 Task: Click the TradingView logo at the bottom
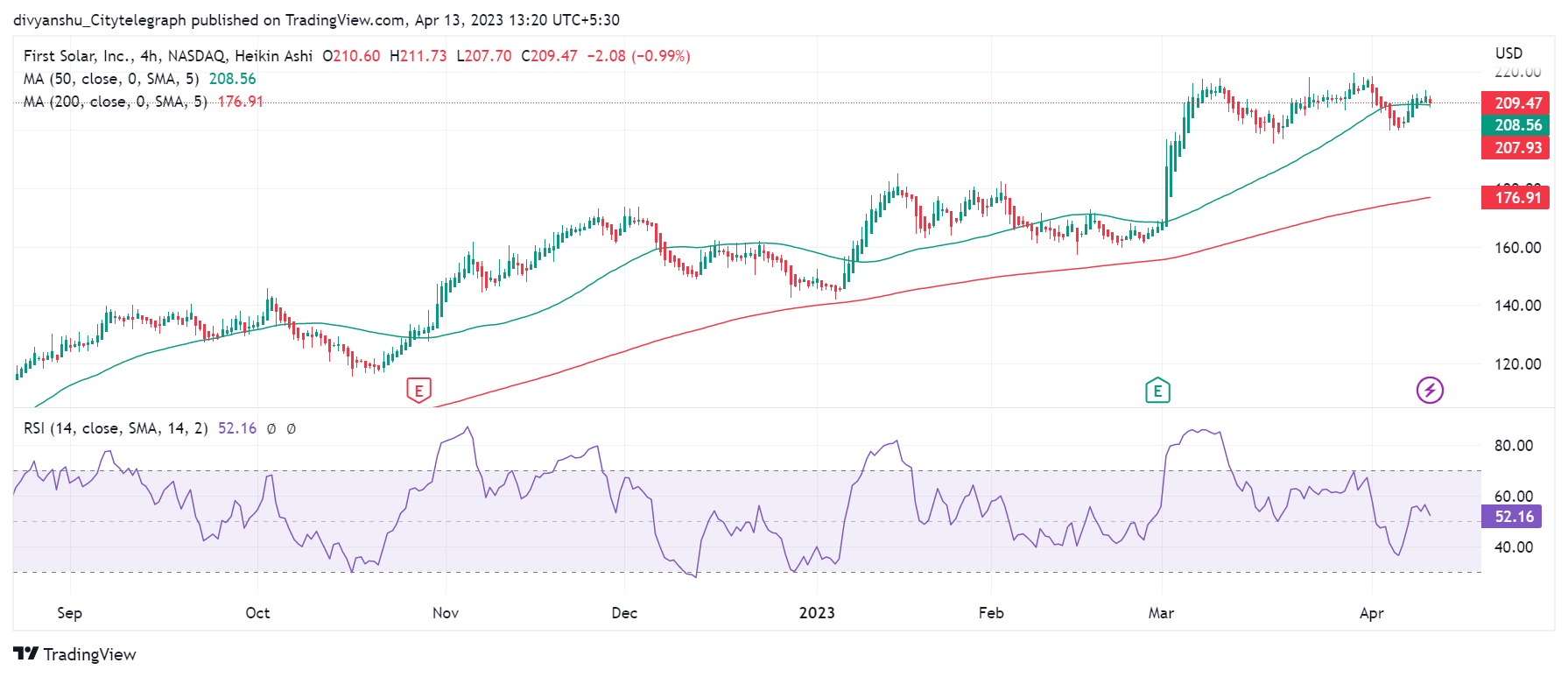pyautogui.click(x=74, y=654)
